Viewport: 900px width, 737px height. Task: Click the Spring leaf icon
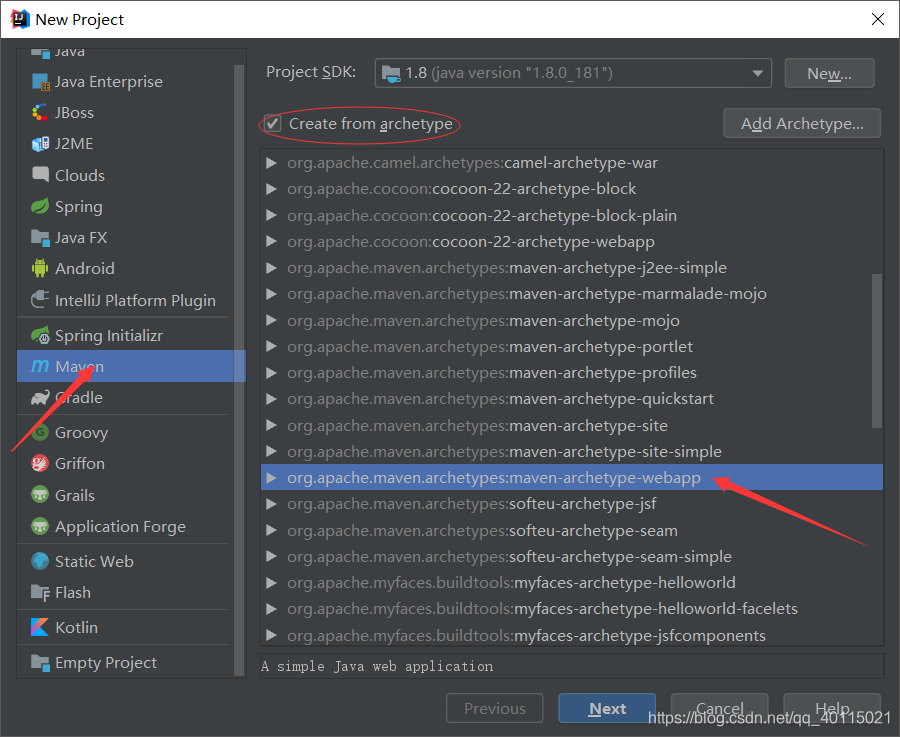40,206
